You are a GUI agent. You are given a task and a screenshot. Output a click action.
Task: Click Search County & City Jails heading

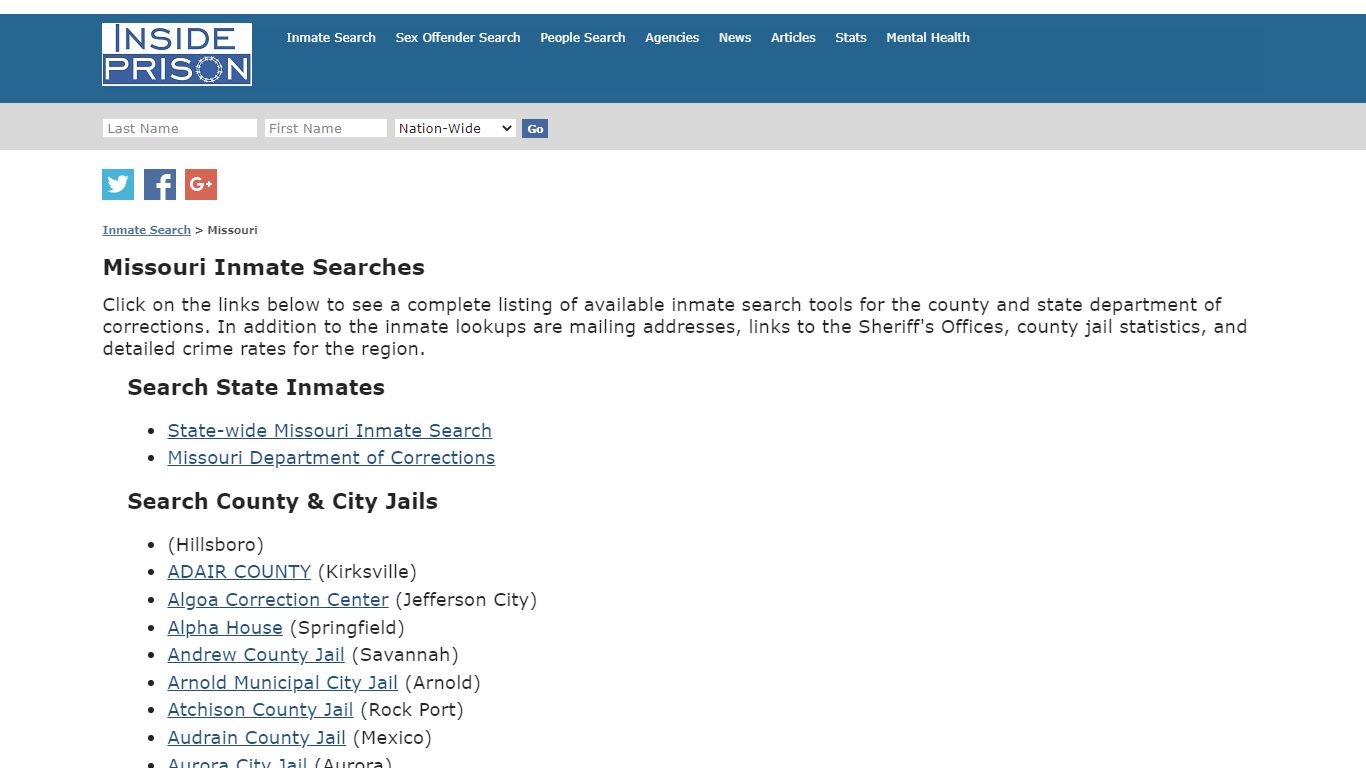(283, 501)
